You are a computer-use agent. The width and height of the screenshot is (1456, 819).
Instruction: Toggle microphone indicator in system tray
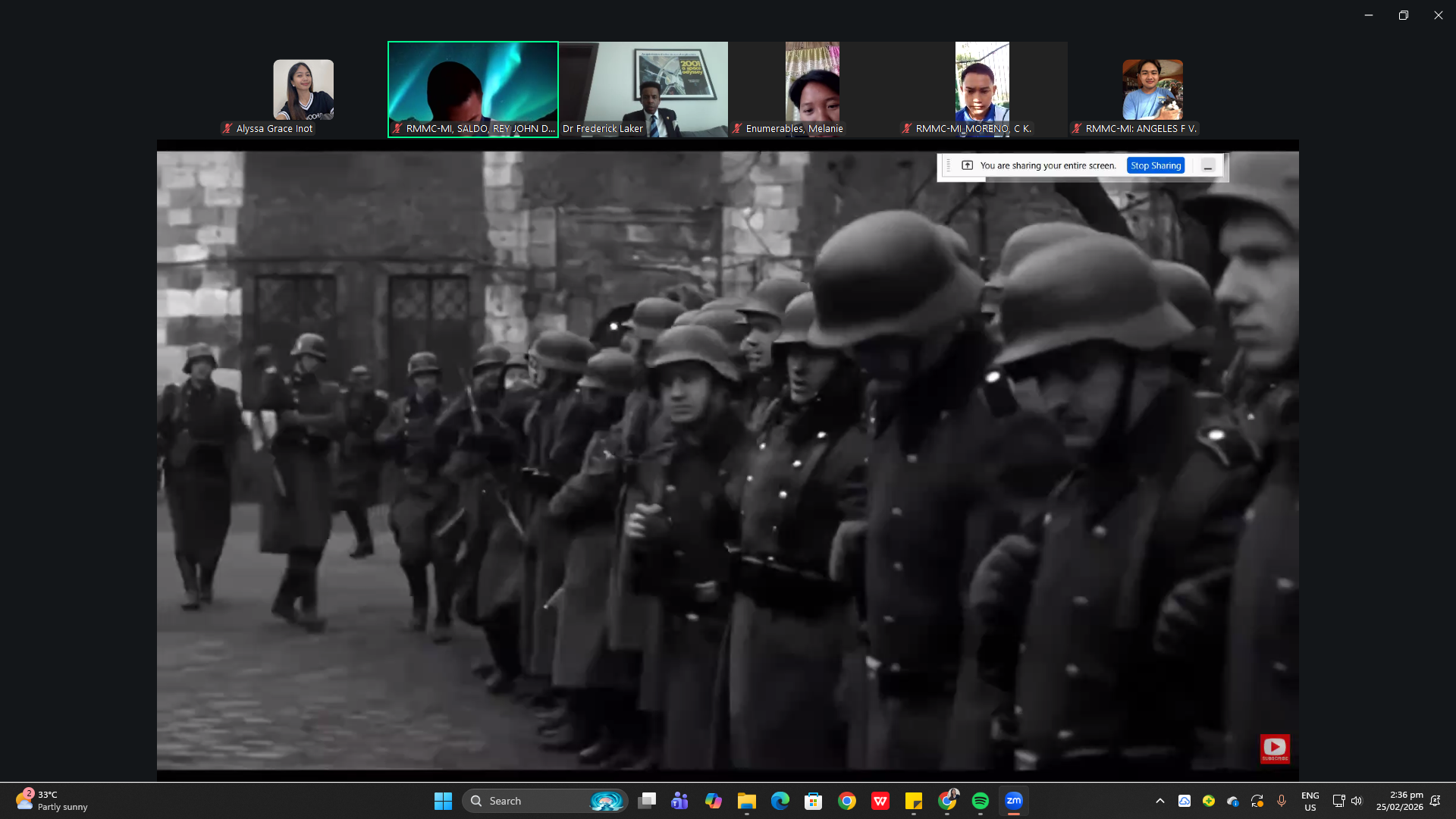1282,801
